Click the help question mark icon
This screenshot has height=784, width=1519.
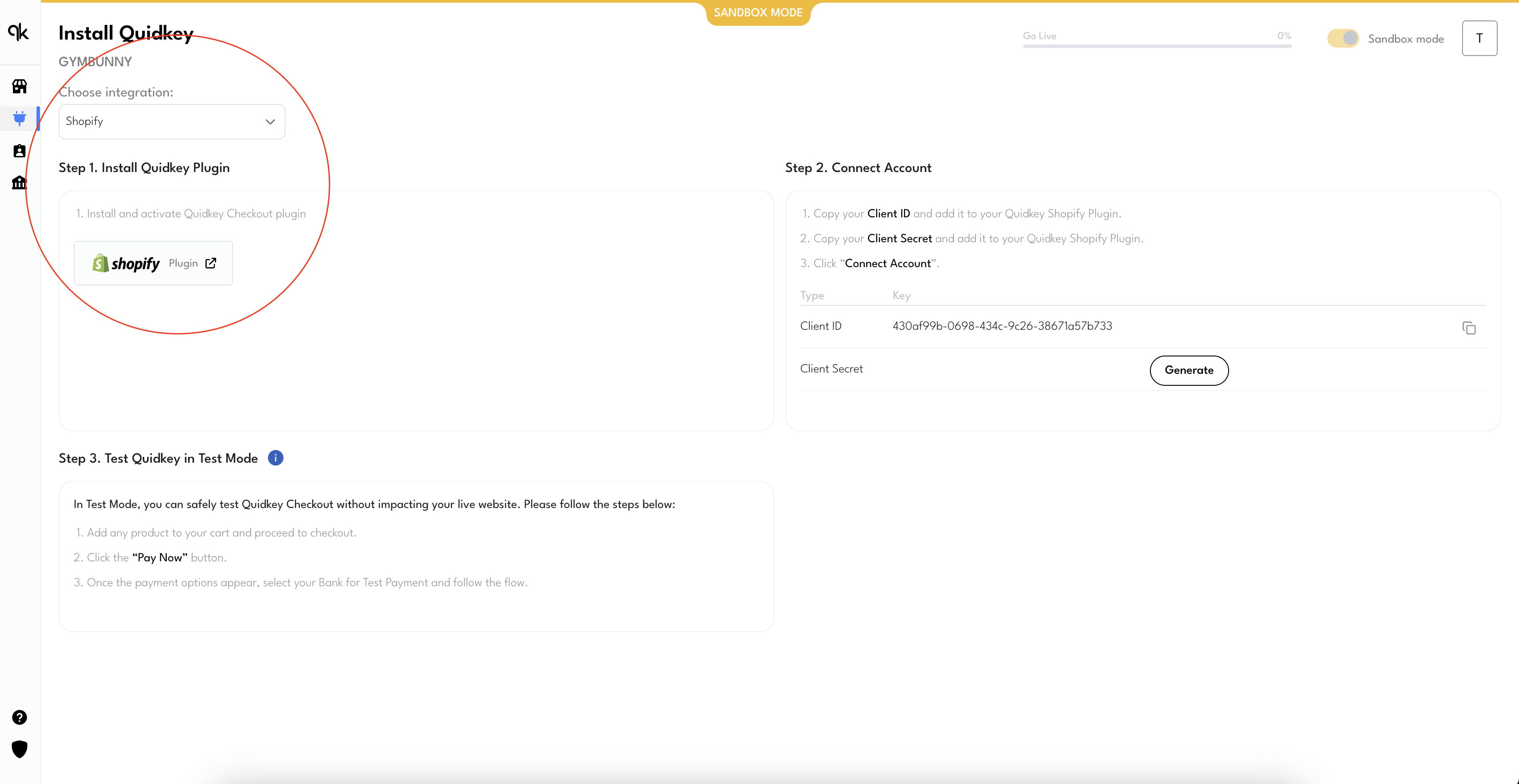[20, 717]
